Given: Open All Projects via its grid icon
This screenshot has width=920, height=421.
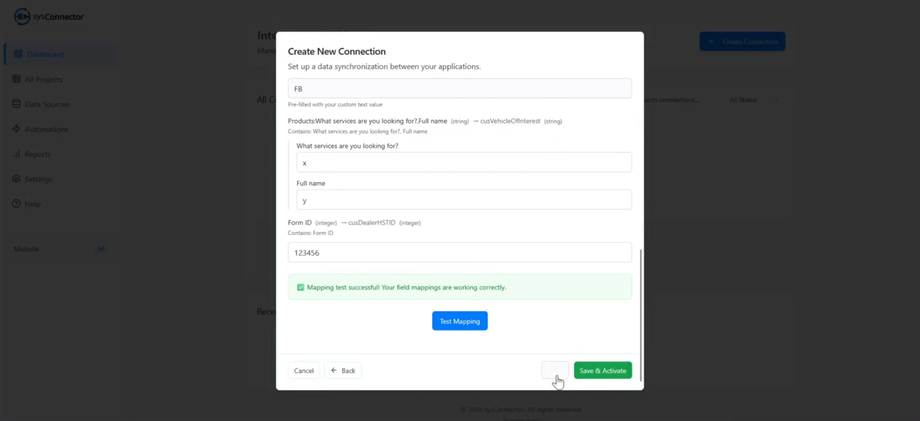Looking at the screenshot, I should click(16, 79).
